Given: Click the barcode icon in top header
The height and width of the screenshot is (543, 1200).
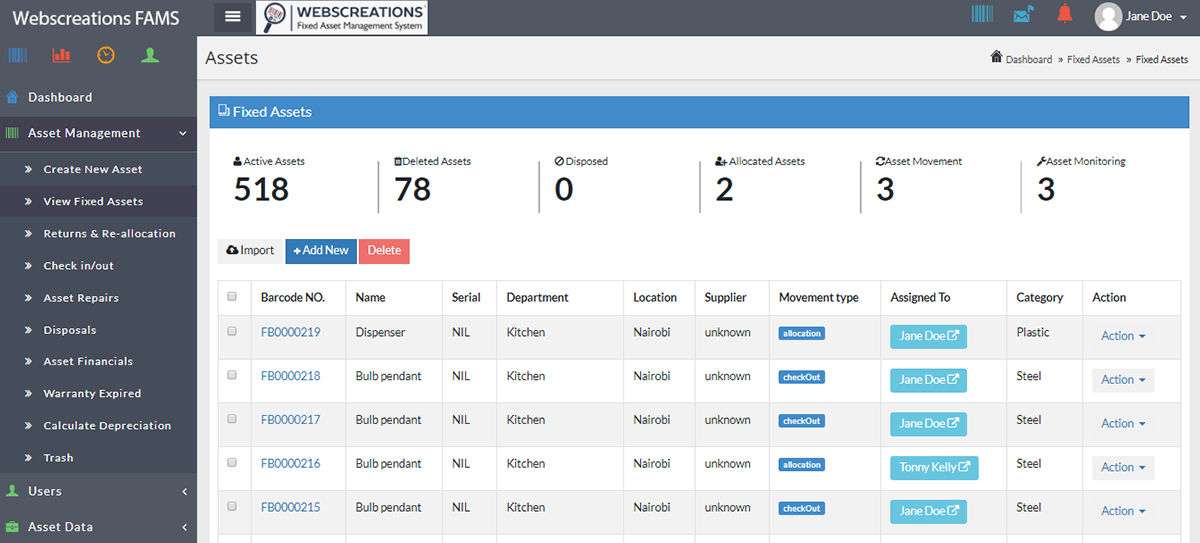Looking at the screenshot, I should point(983,14).
